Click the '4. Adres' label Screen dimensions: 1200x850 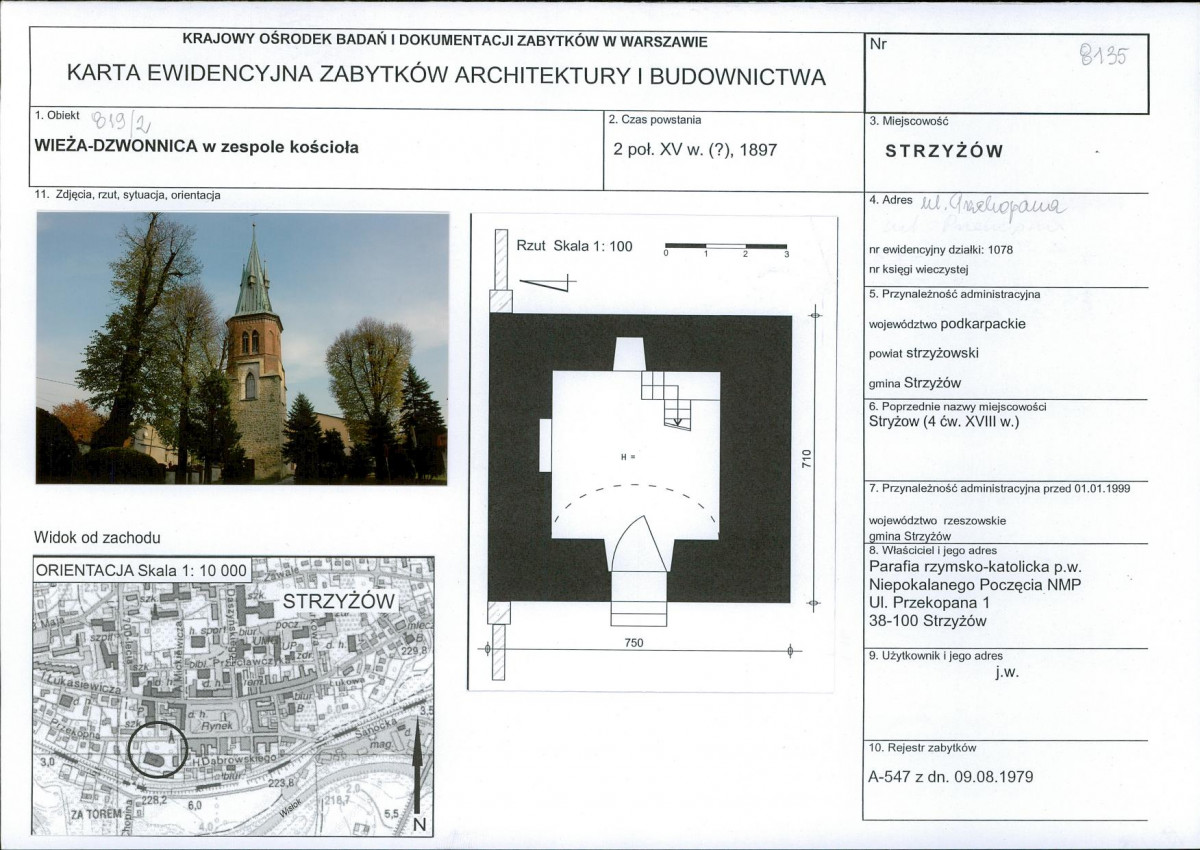(x=892, y=200)
